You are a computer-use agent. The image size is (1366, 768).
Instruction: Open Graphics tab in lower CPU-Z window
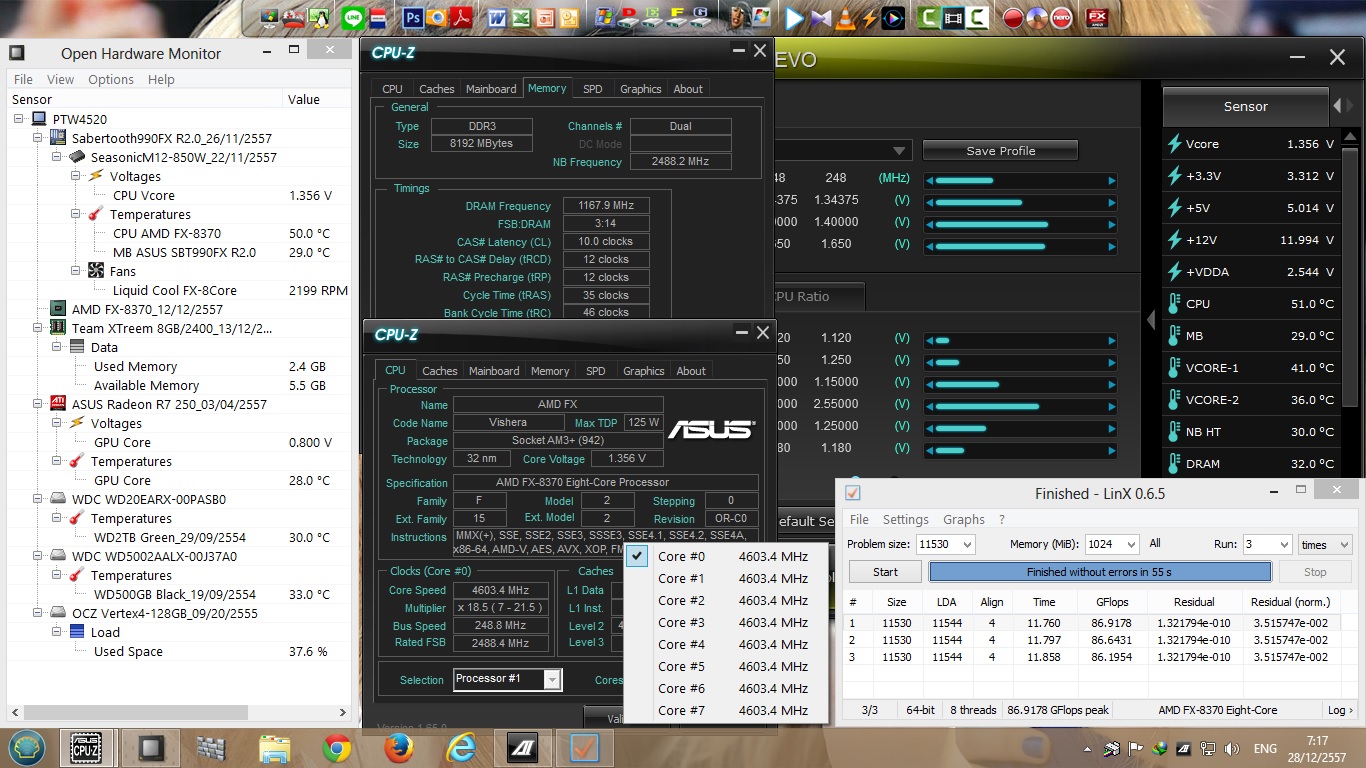click(644, 371)
